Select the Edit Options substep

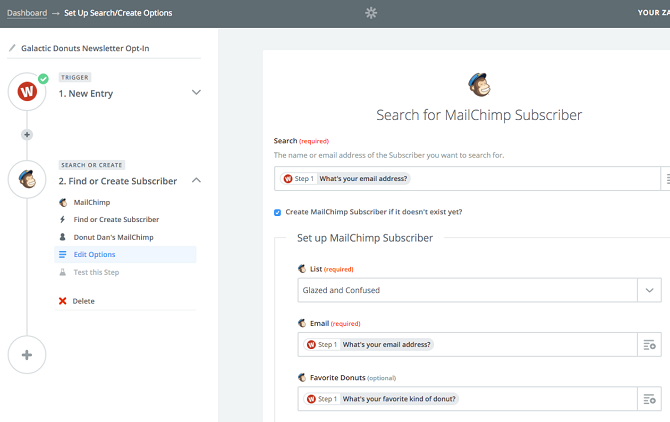point(125,255)
